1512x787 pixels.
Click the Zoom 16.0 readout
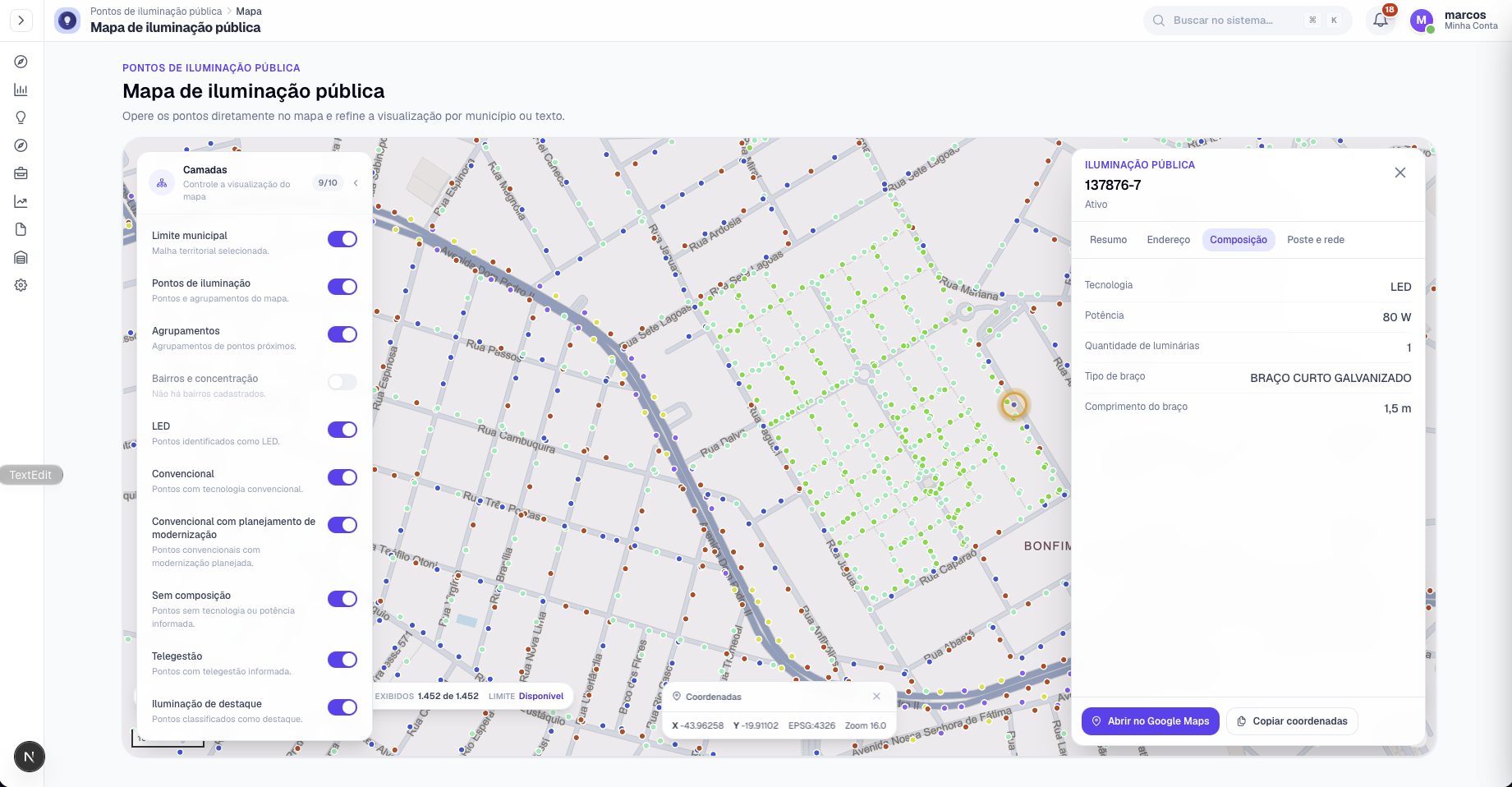click(x=866, y=725)
